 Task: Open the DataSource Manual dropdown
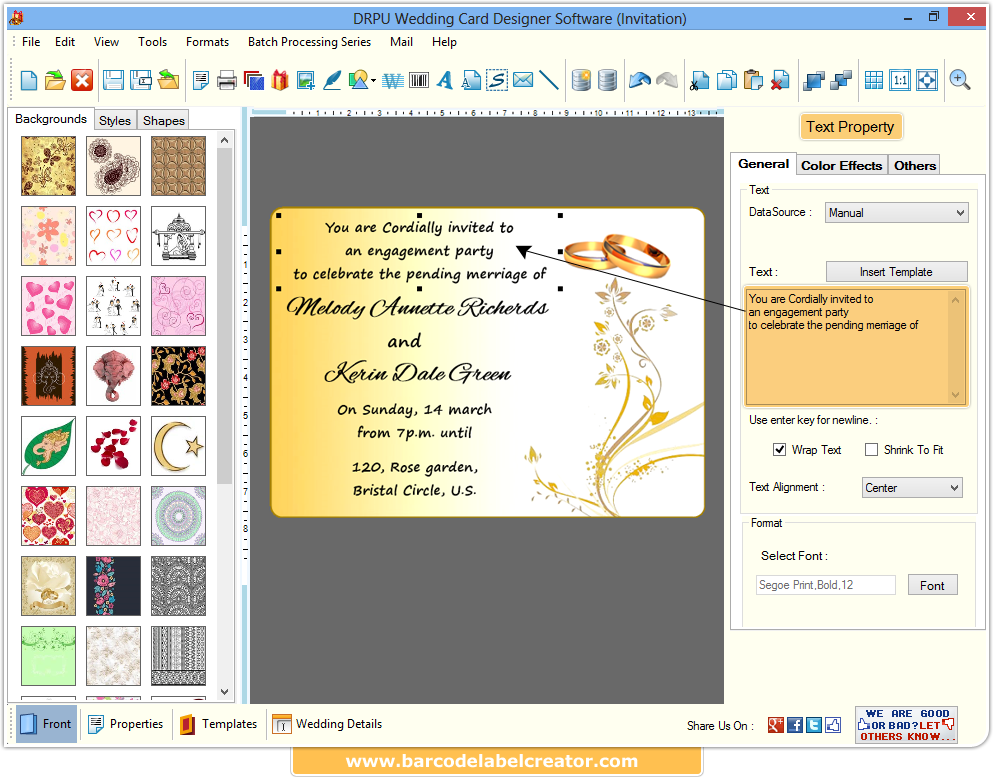pos(897,213)
